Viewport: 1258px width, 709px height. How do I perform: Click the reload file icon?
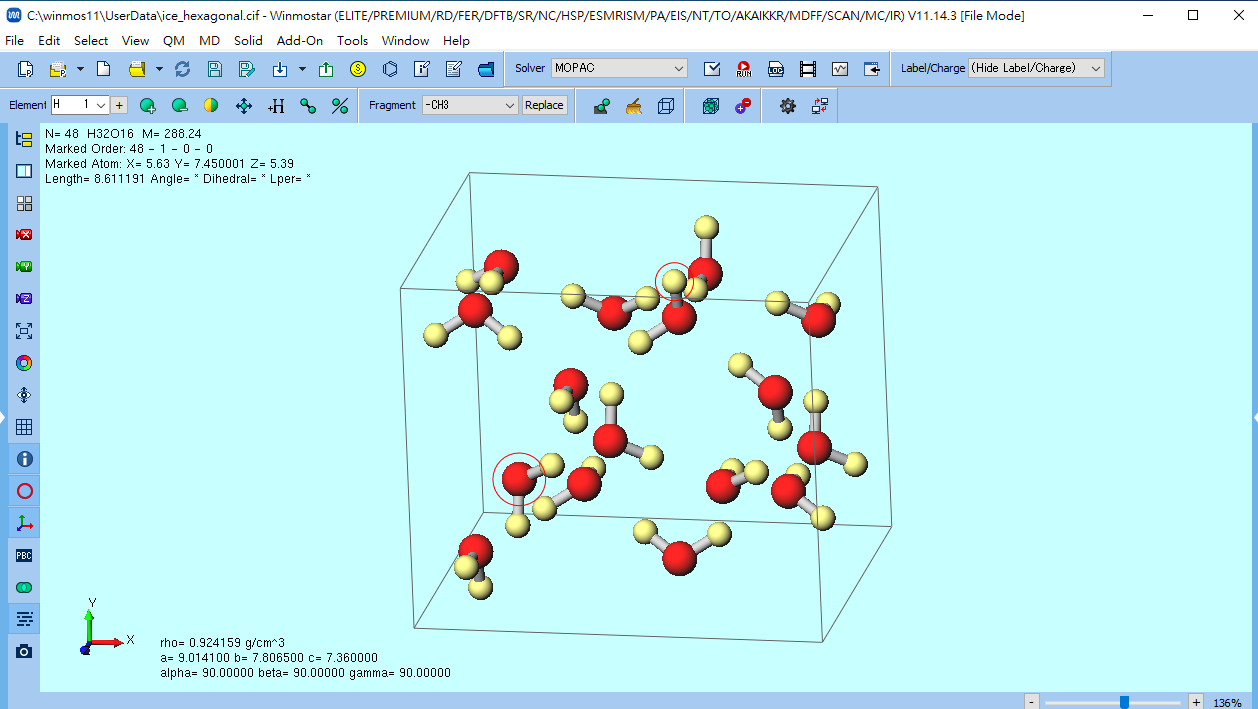(182, 69)
